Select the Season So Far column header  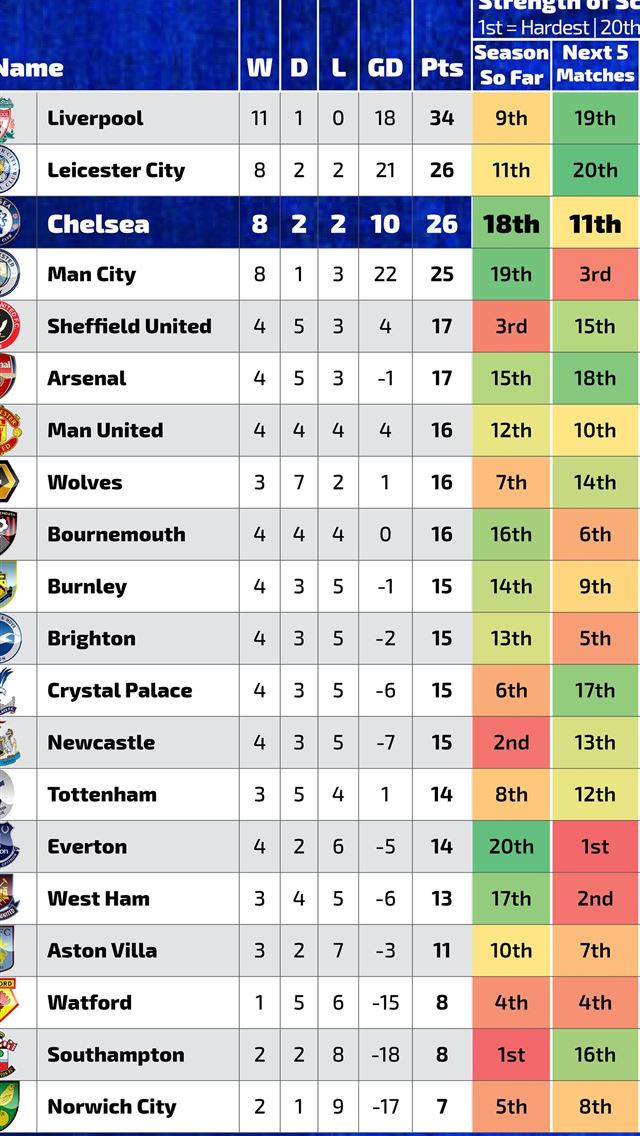[x=511, y=65]
